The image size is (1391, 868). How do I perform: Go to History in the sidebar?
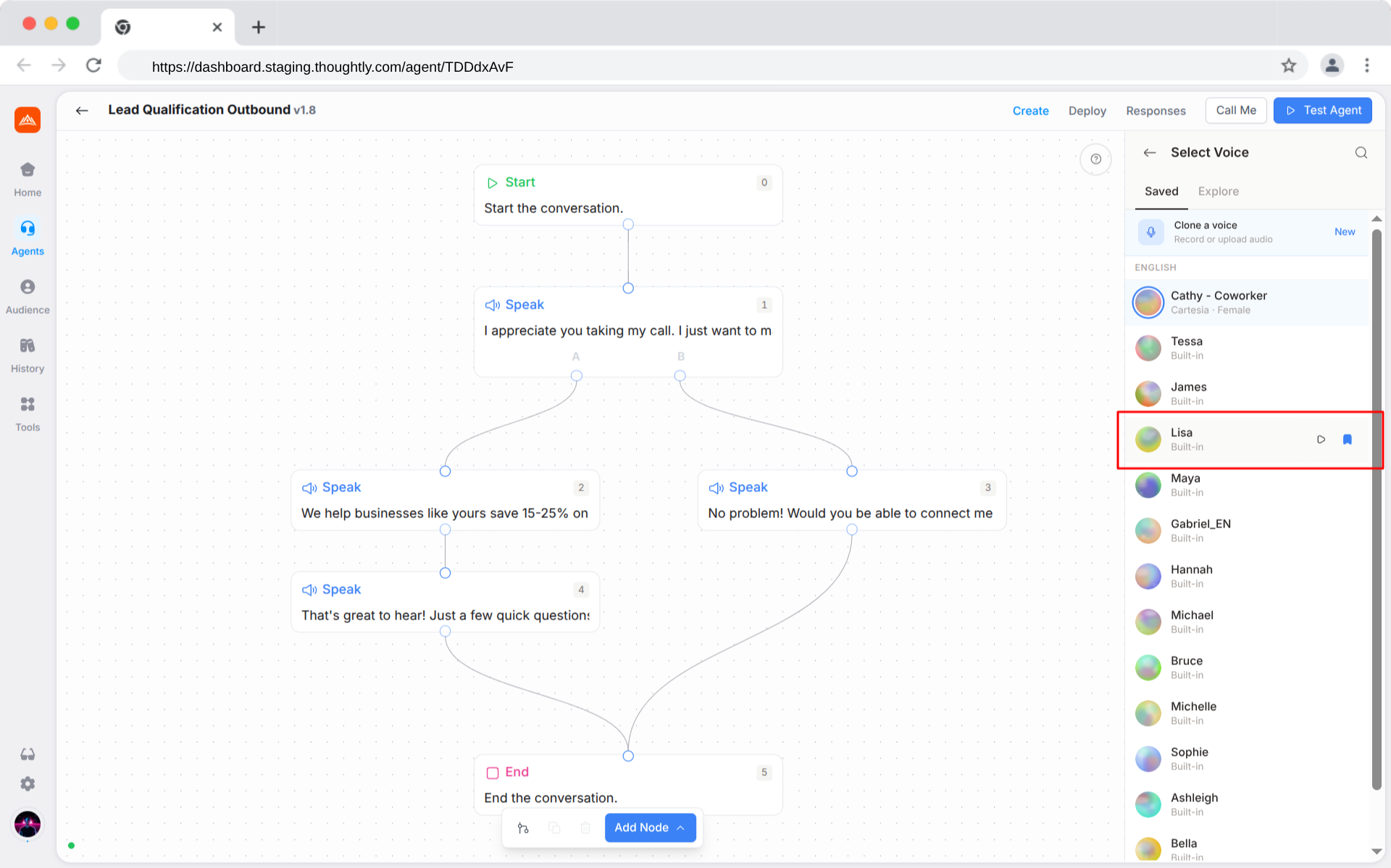point(28,355)
